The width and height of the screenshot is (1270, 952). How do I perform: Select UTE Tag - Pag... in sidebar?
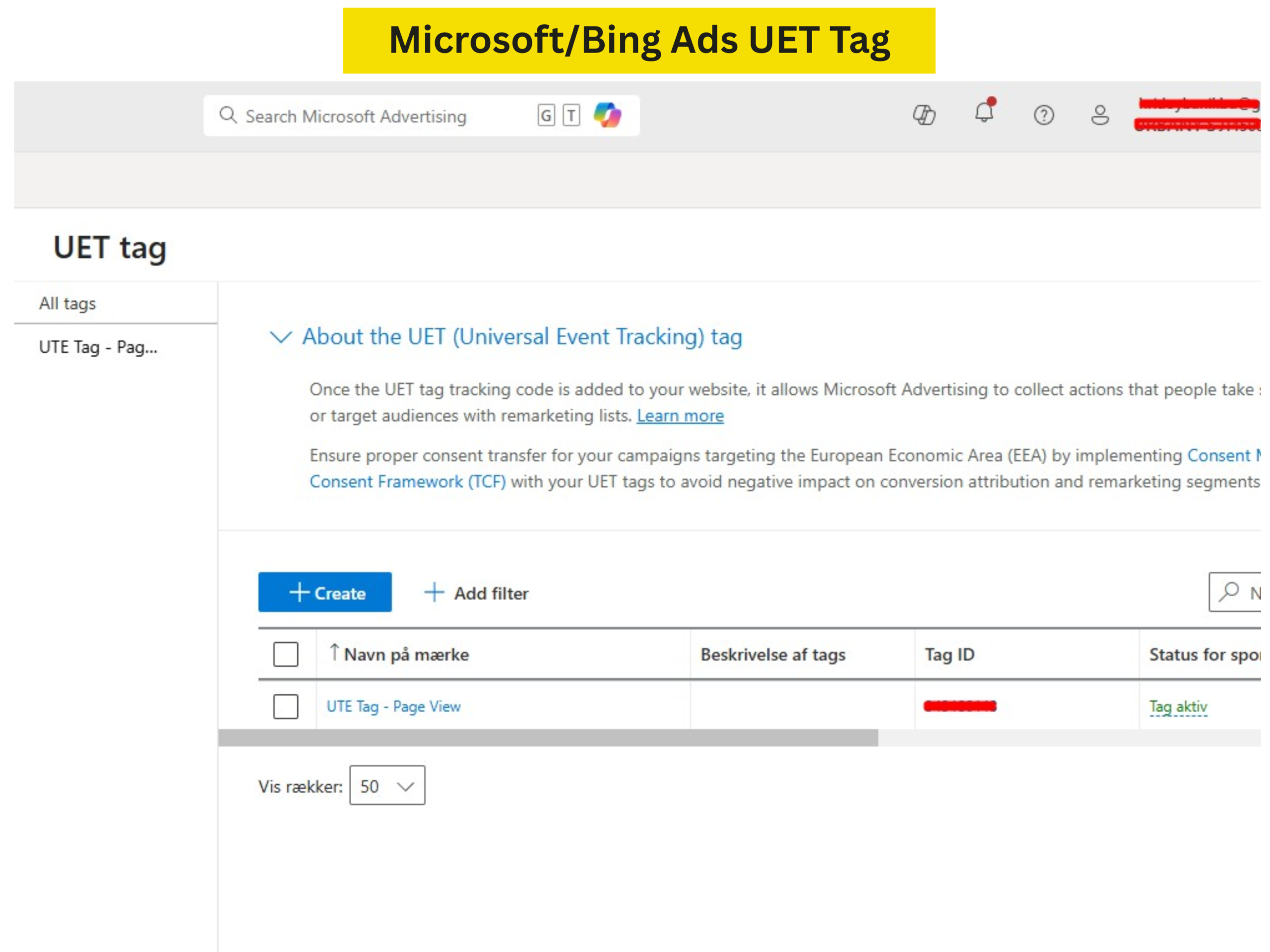tap(98, 347)
